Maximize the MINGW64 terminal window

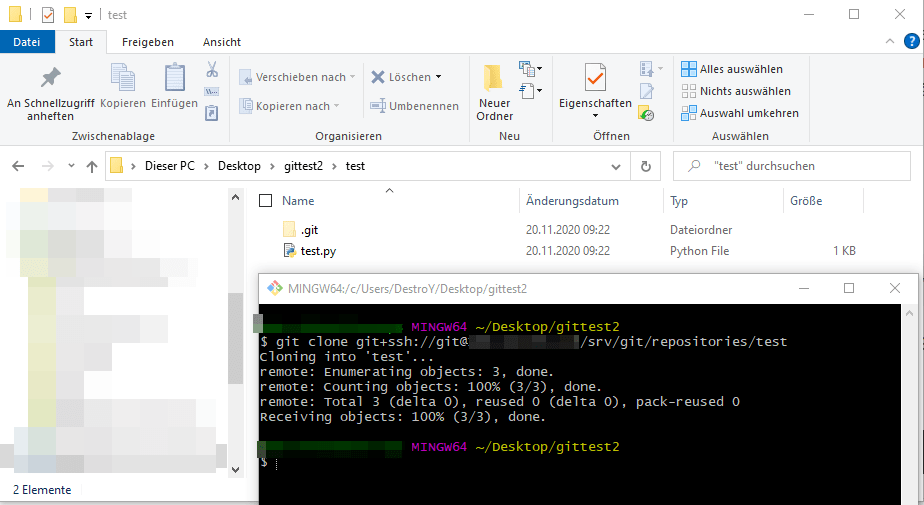[x=849, y=288]
